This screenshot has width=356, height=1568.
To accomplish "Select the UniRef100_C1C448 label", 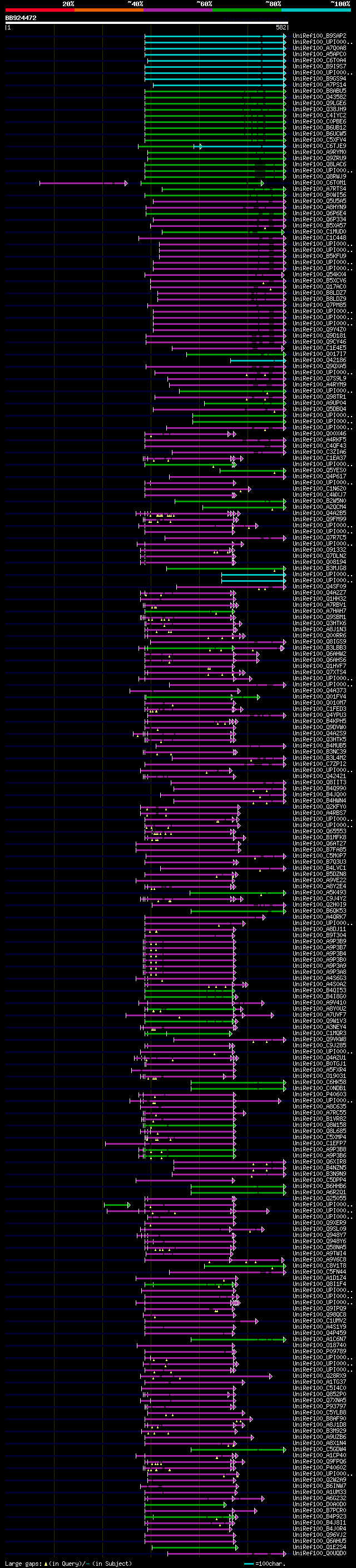I will pos(319,238).
